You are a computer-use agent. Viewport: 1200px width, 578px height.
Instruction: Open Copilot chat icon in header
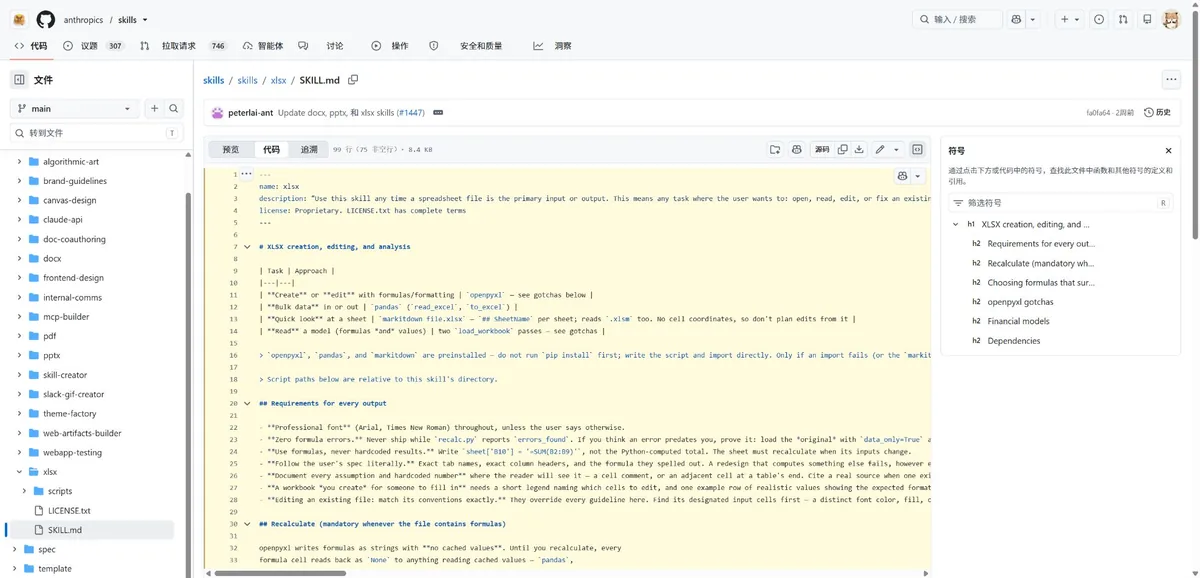[1016, 19]
